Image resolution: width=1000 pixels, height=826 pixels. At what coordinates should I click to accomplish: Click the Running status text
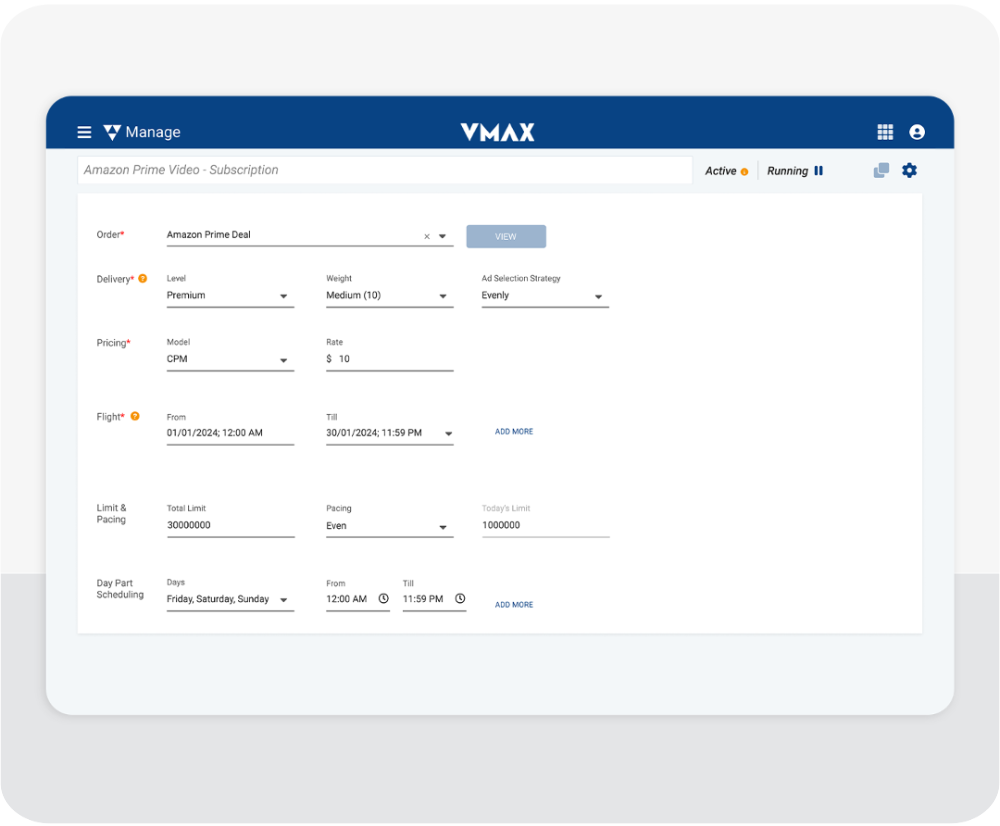click(x=787, y=171)
